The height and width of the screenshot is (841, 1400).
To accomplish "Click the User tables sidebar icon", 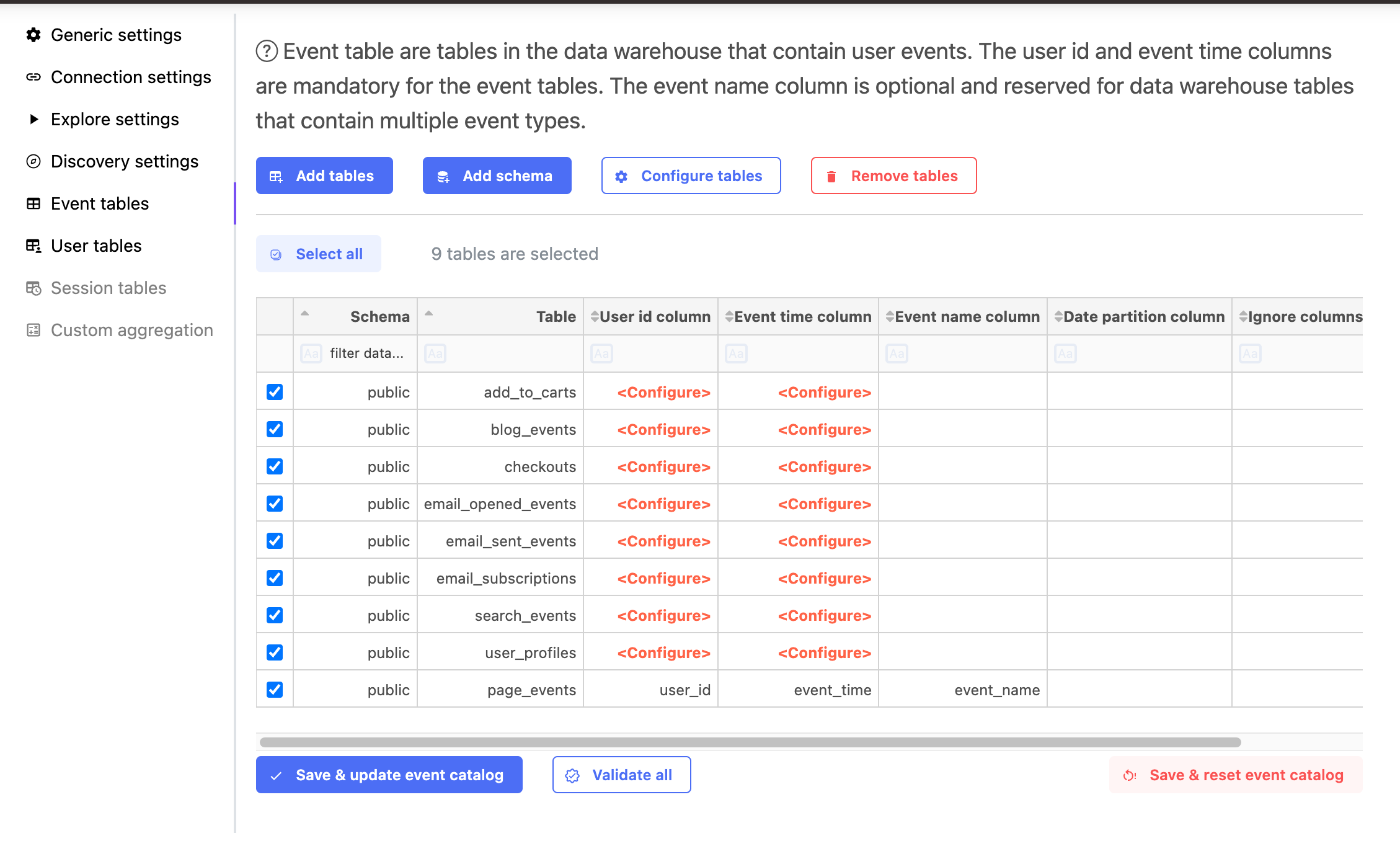I will (33, 246).
